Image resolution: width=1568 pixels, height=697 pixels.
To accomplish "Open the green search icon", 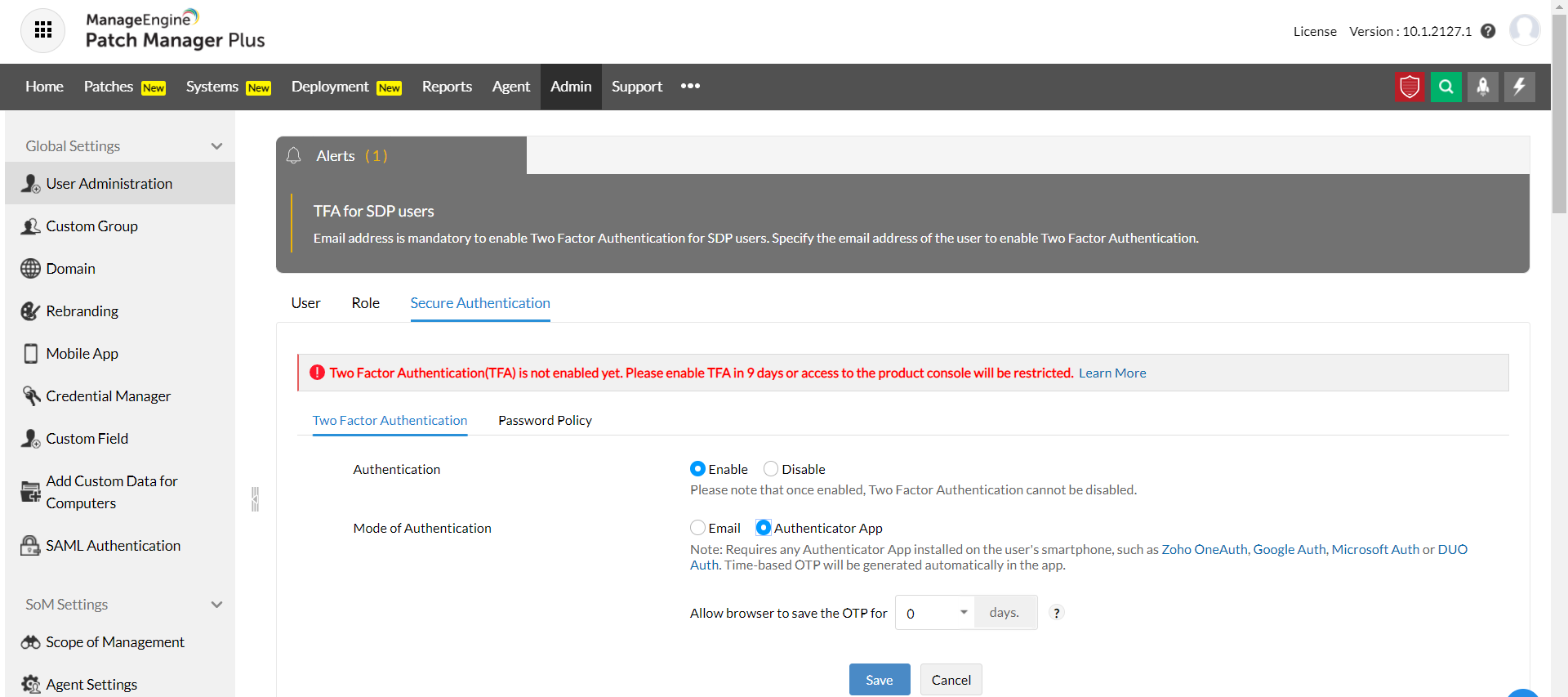I will pos(1446,87).
